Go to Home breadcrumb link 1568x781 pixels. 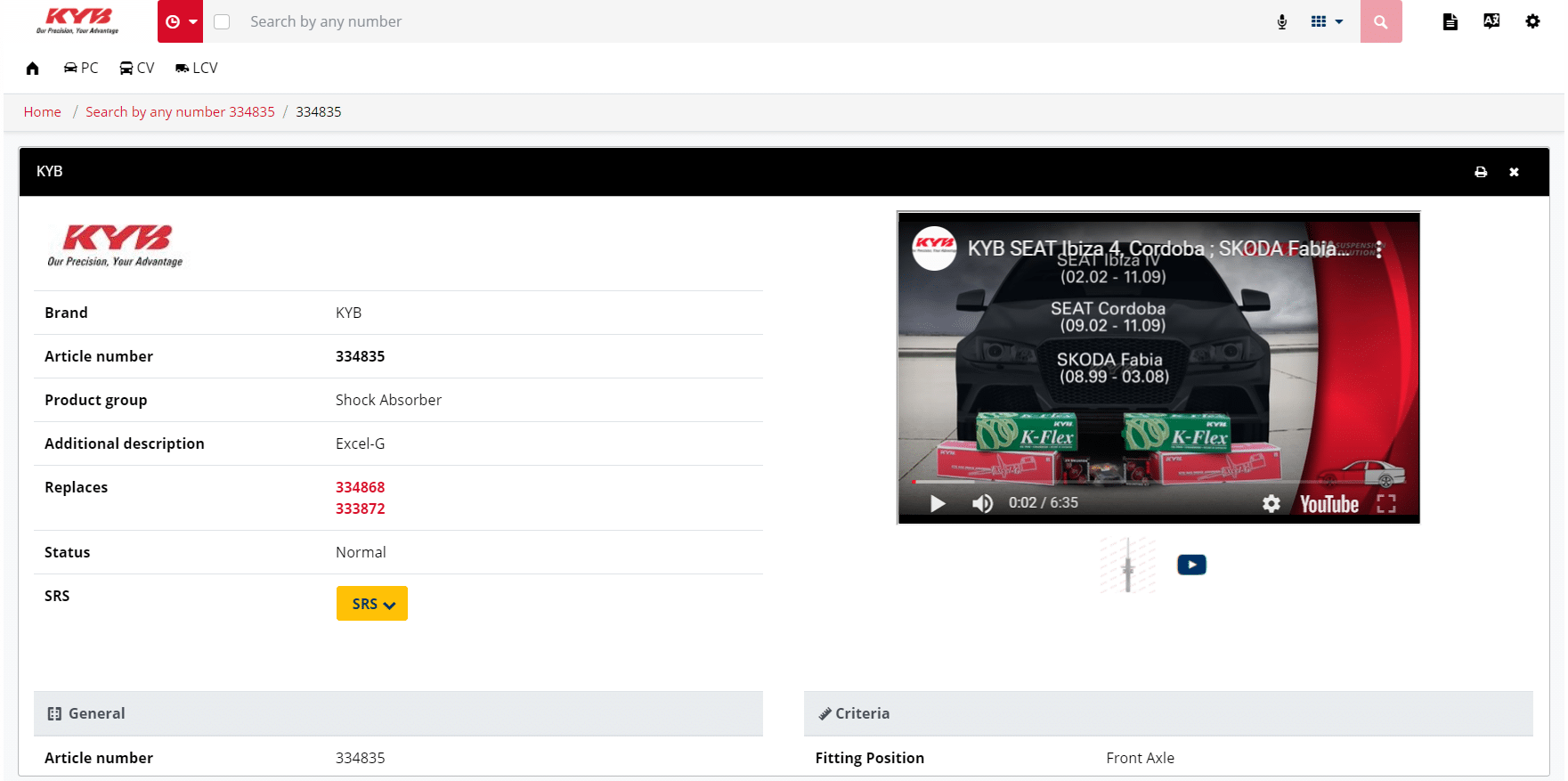pyautogui.click(x=42, y=112)
